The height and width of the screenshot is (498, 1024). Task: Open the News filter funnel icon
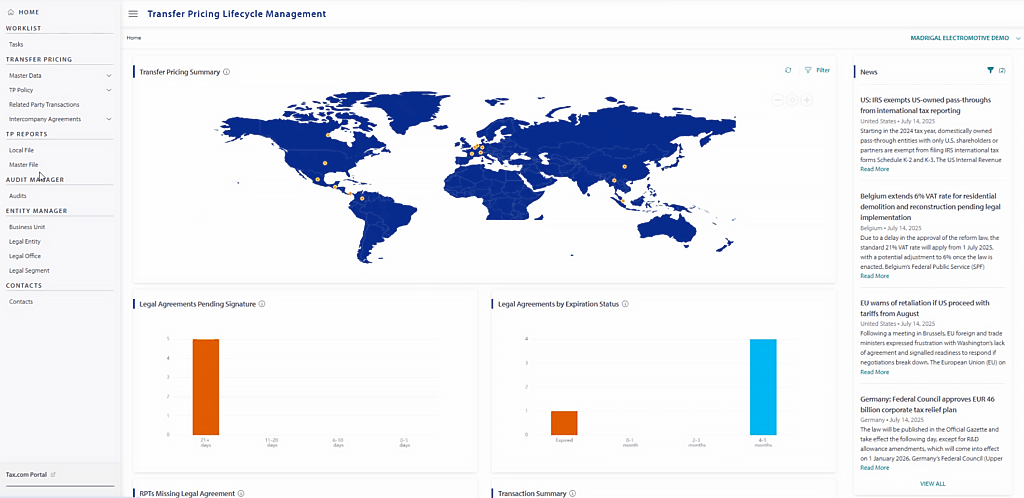pyautogui.click(x=990, y=71)
